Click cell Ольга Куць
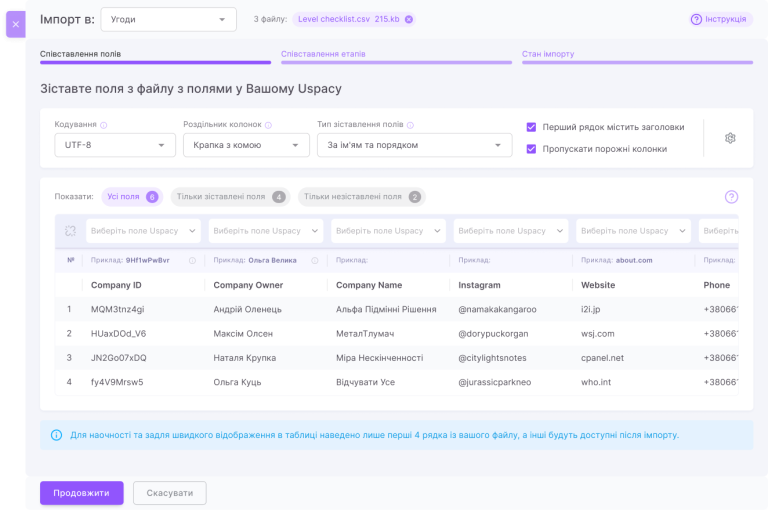768x510 pixels. click(238, 382)
